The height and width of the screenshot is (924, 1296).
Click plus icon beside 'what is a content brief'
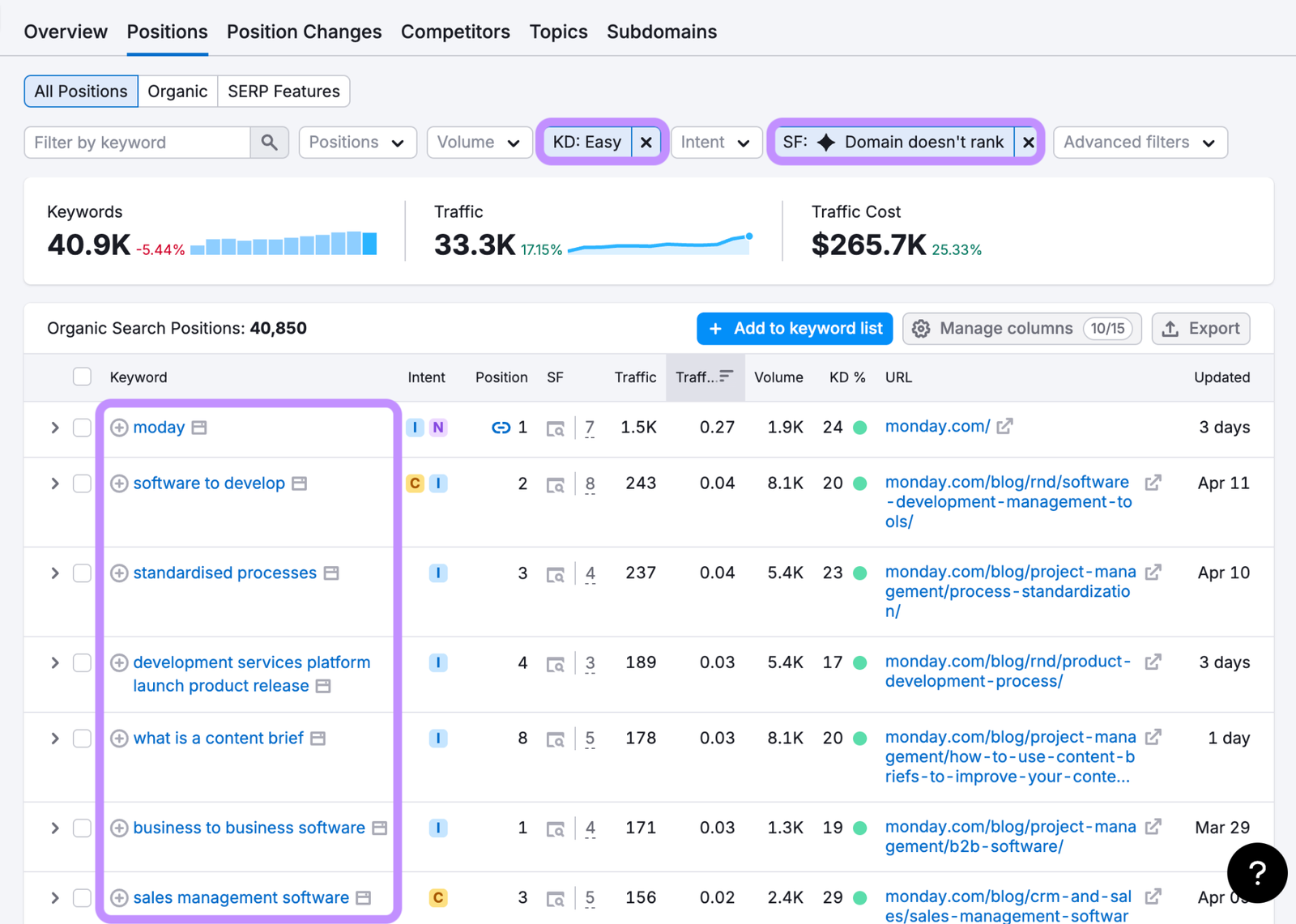pyautogui.click(x=119, y=739)
